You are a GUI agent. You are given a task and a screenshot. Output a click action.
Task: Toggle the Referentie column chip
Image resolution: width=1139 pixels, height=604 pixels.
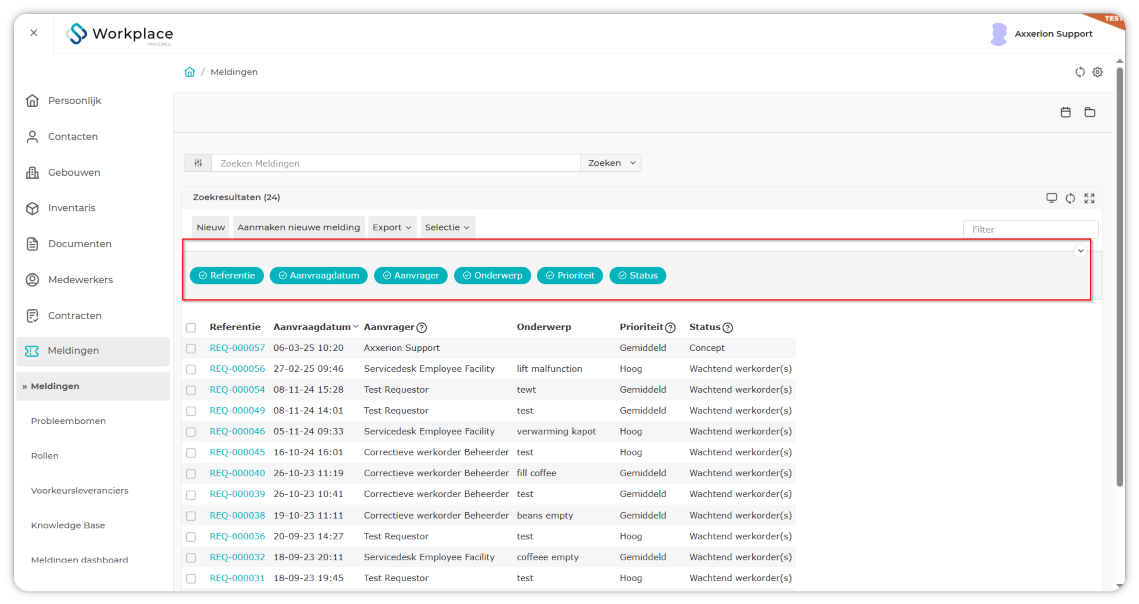click(x=227, y=275)
